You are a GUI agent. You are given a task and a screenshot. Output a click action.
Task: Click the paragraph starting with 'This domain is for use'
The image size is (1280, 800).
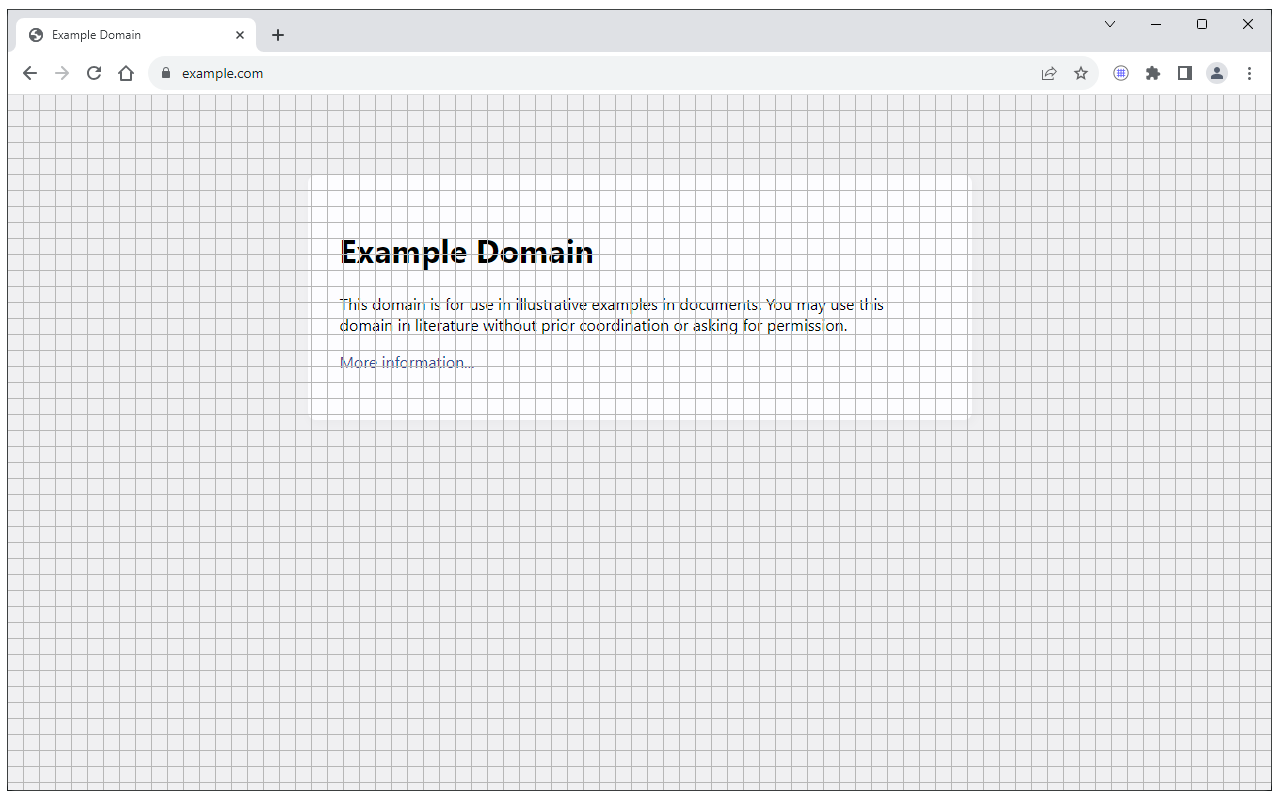[612, 315]
